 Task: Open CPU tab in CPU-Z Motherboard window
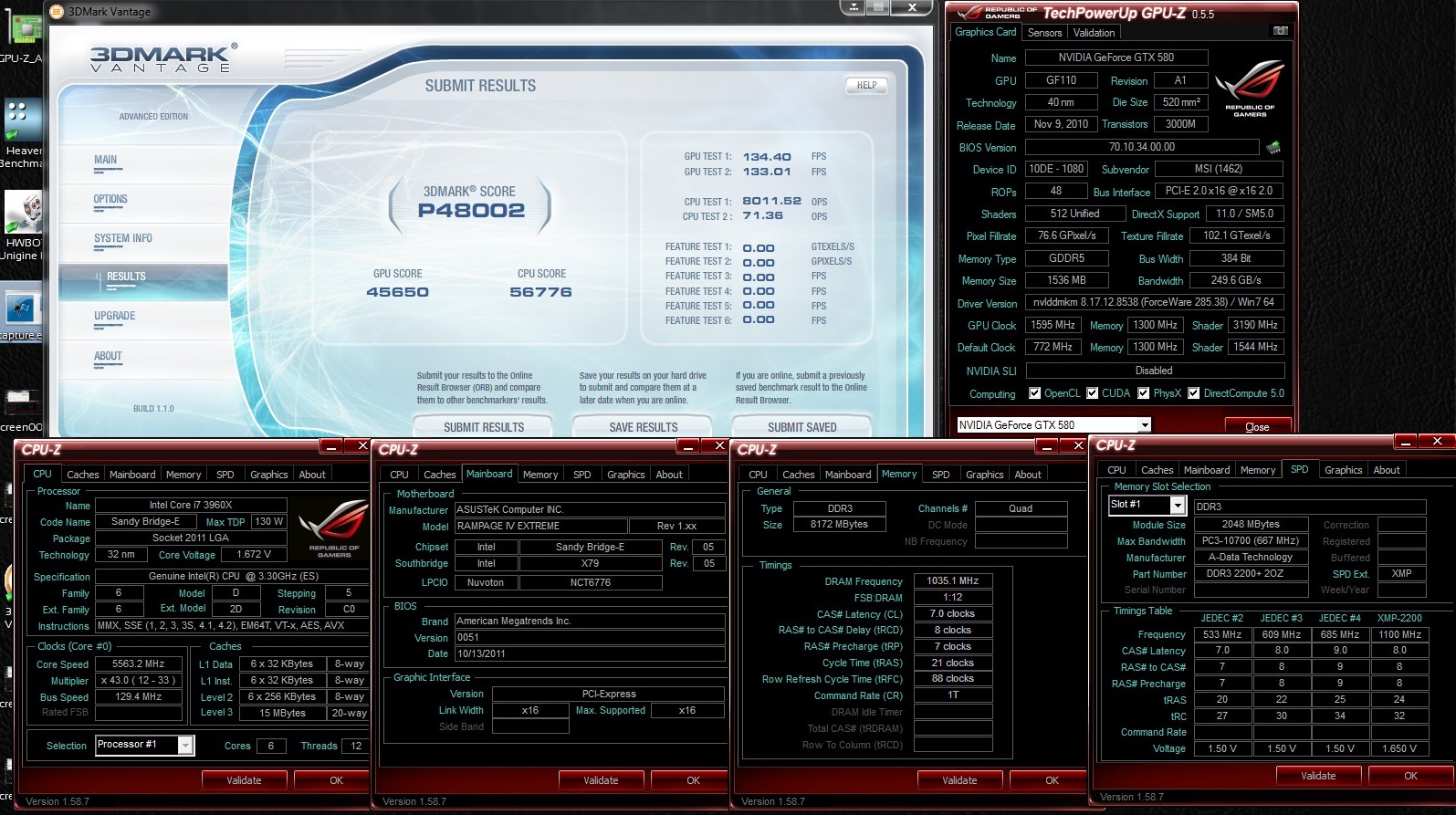[399, 475]
